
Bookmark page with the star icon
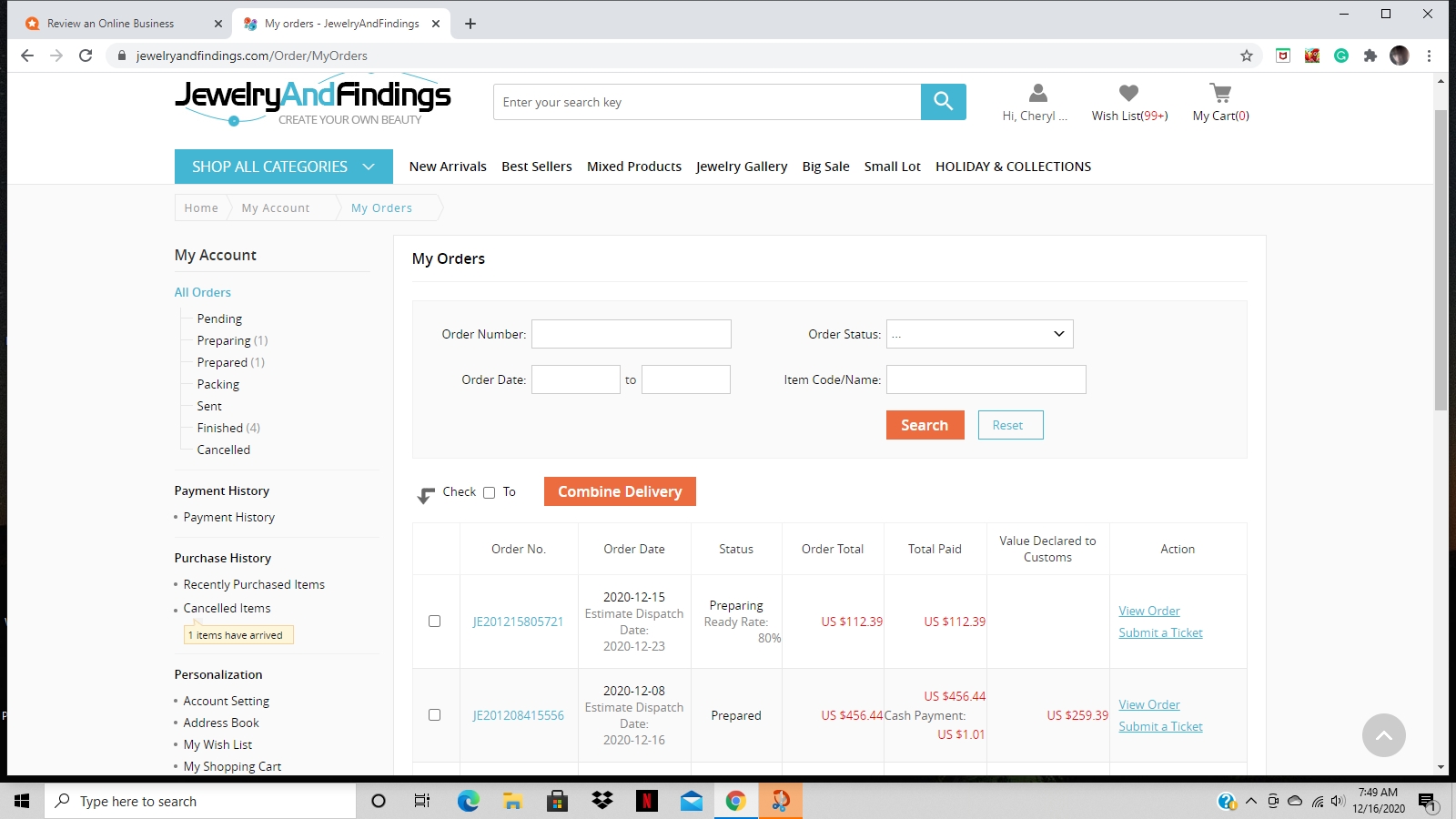[x=1247, y=56]
